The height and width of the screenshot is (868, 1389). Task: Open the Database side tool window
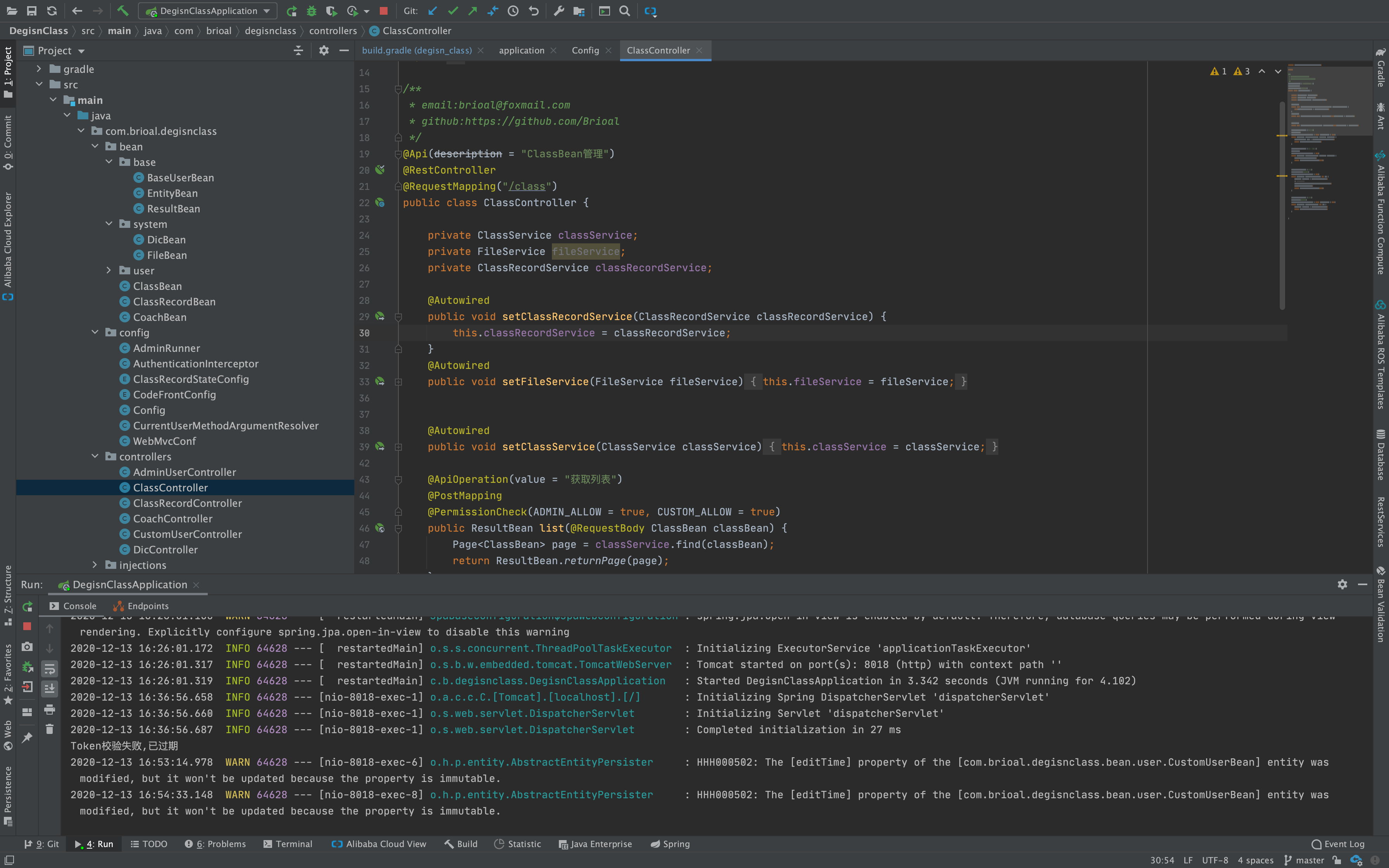click(x=1381, y=454)
